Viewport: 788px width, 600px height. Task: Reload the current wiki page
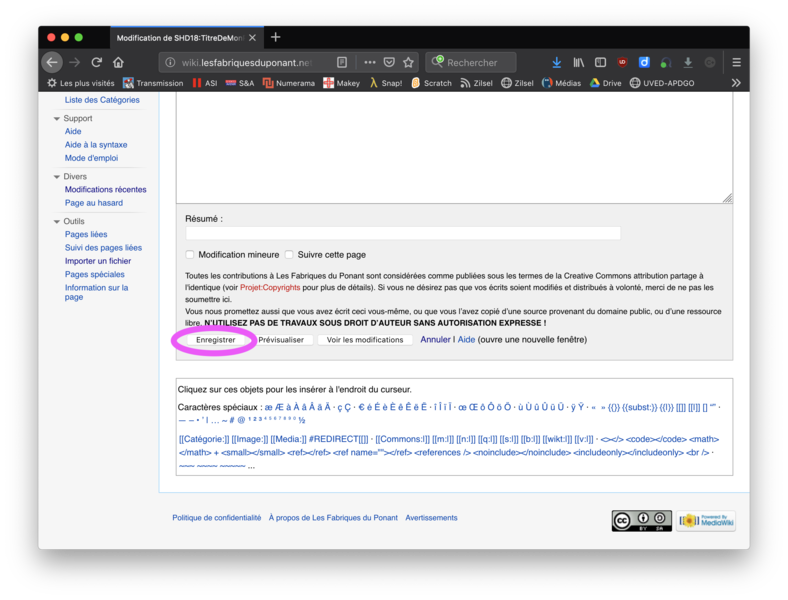[x=96, y=62]
